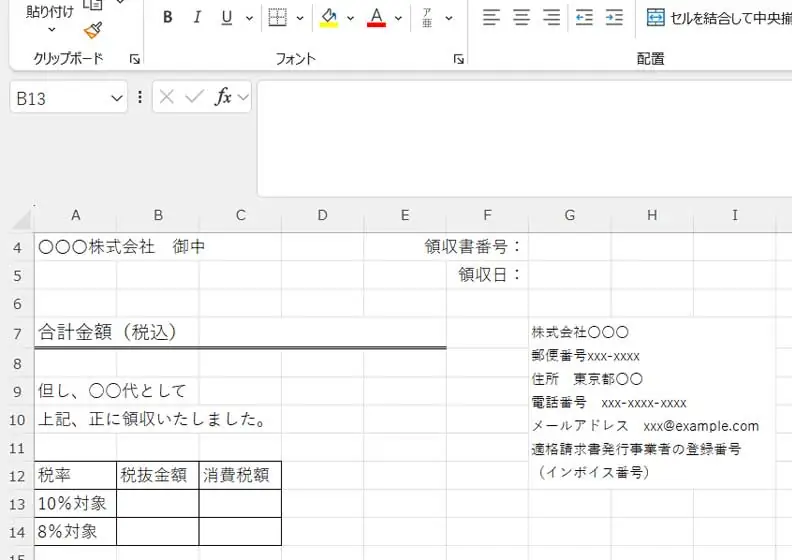The width and height of the screenshot is (792, 560).
Task: Select column E header
Action: 405,215
